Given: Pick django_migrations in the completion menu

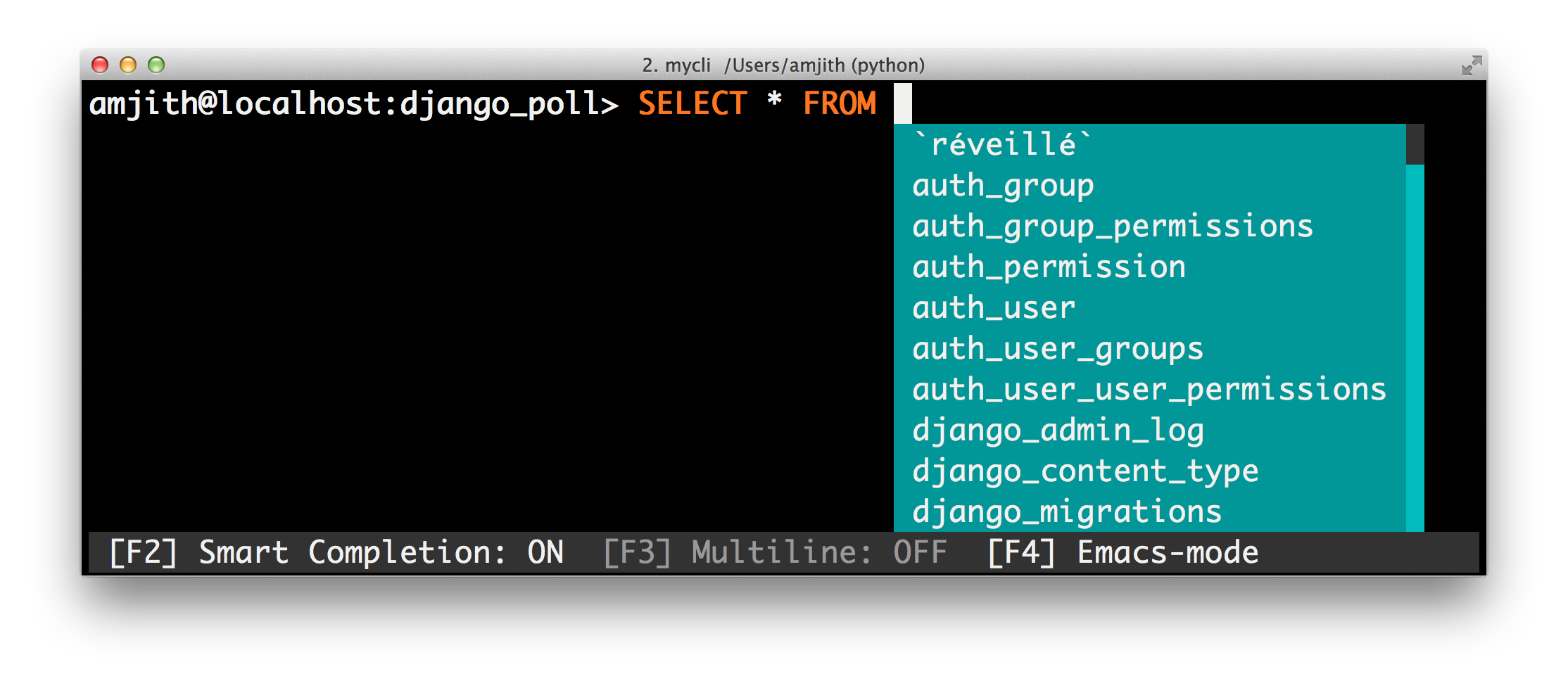Looking at the screenshot, I should [1149, 511].
